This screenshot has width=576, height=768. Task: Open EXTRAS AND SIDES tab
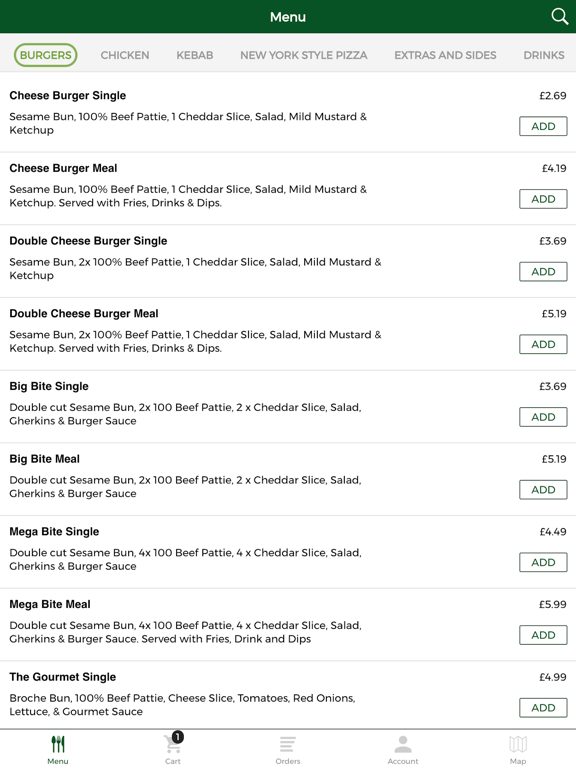tap(445, 55)
